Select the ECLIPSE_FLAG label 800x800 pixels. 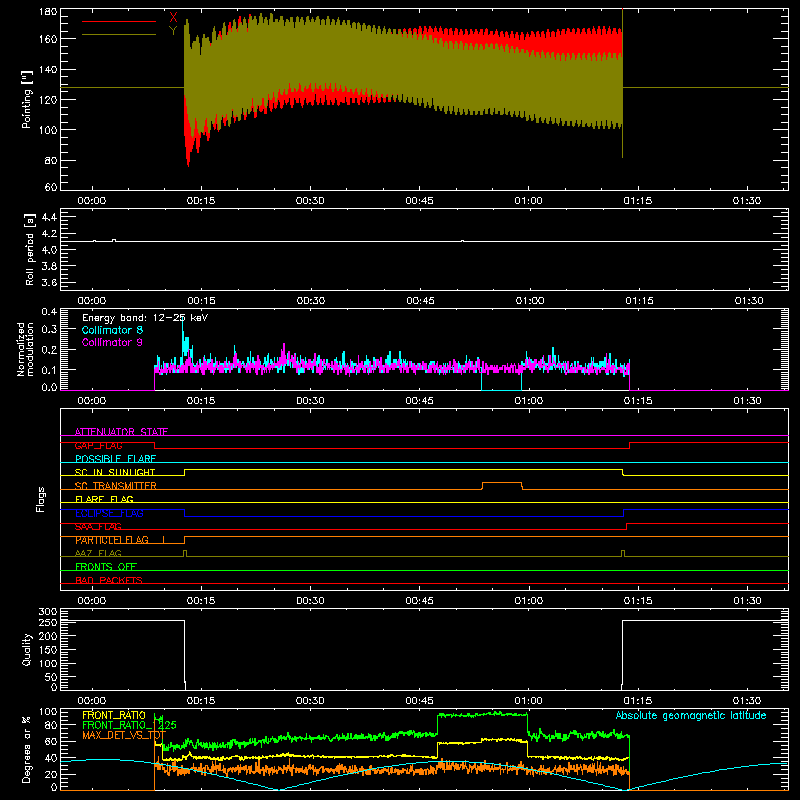109,513
